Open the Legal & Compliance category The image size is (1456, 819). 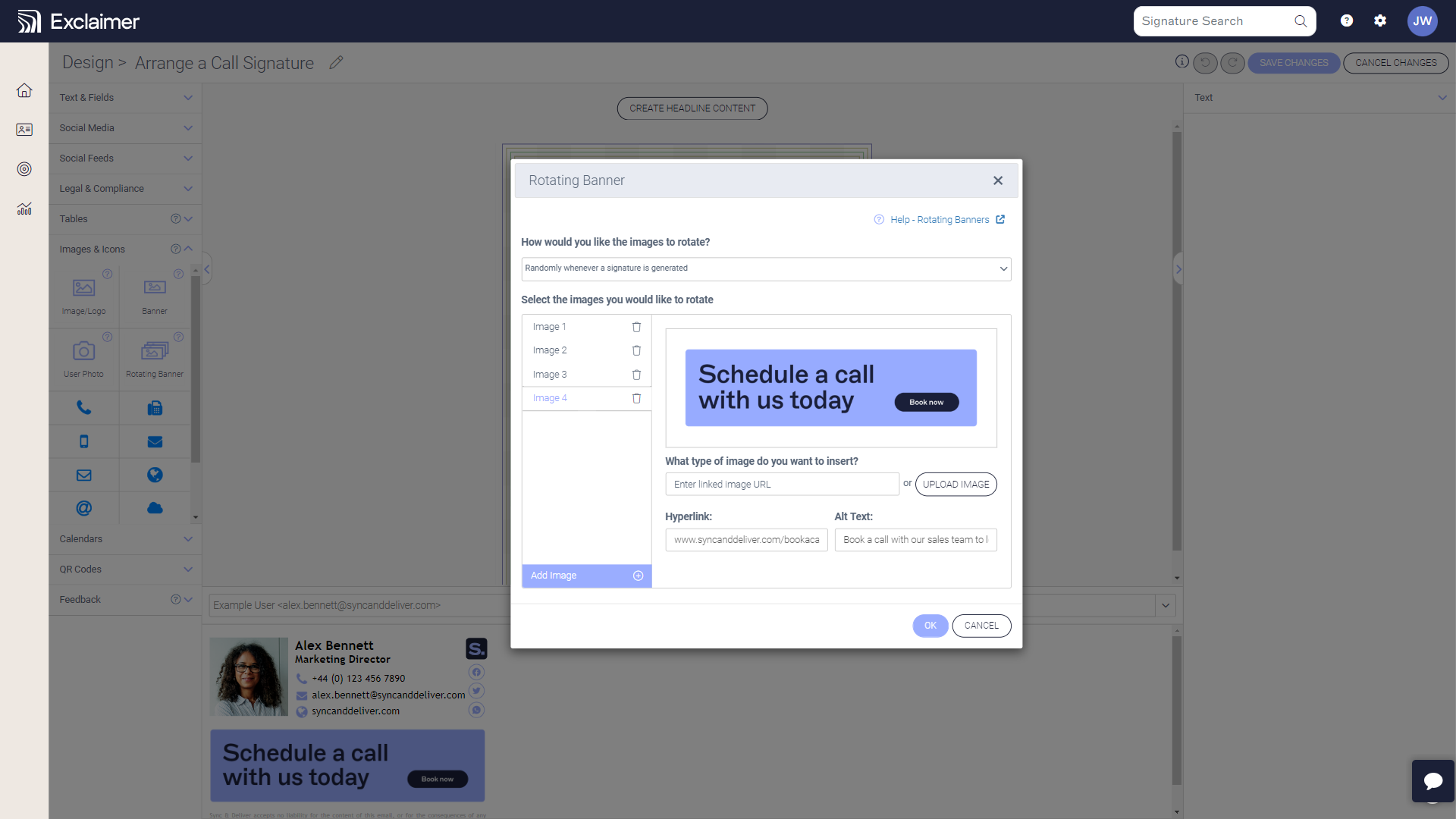(124, 188)
